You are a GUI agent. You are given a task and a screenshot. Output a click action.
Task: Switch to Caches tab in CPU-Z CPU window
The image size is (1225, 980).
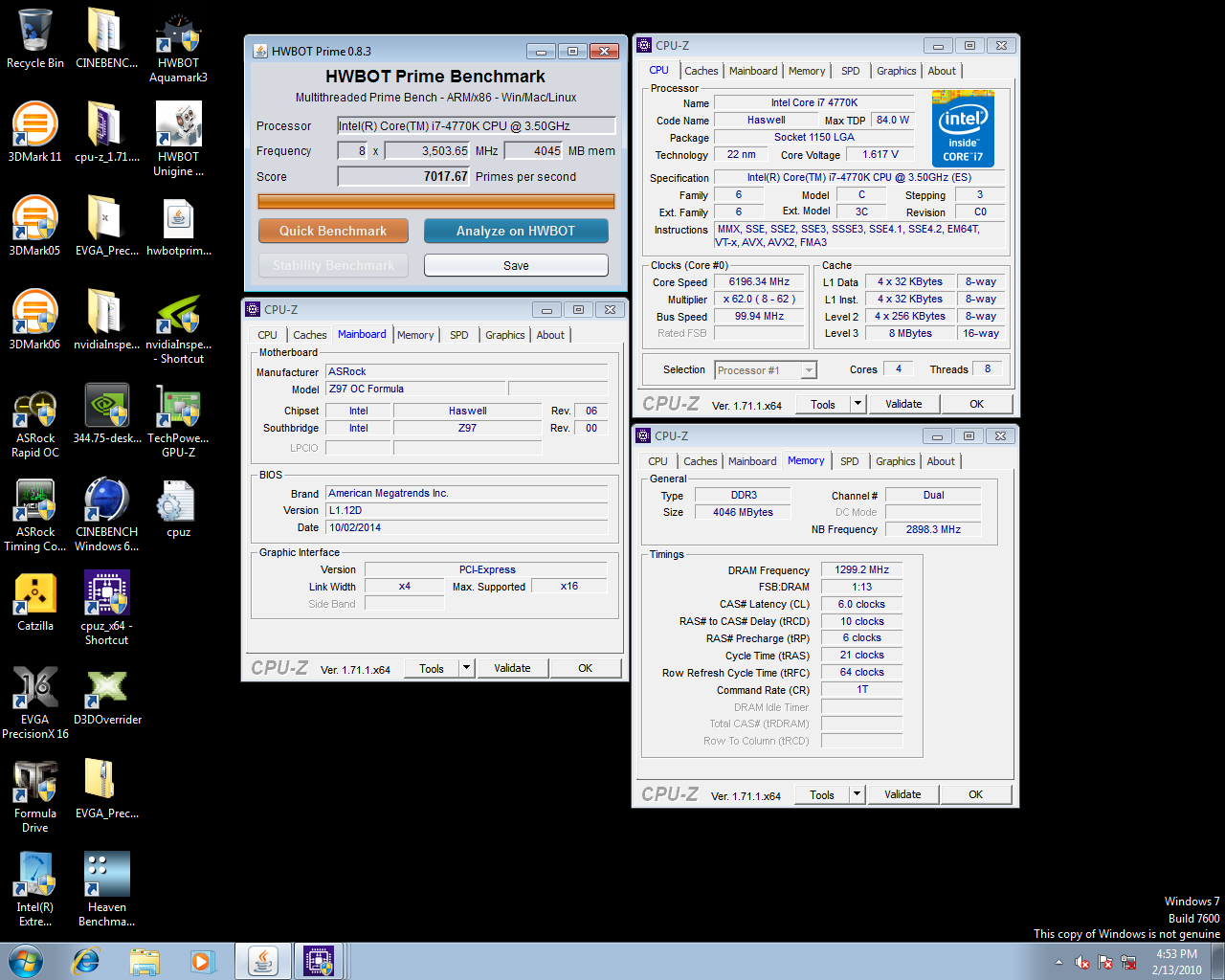[x=701, y=71]
